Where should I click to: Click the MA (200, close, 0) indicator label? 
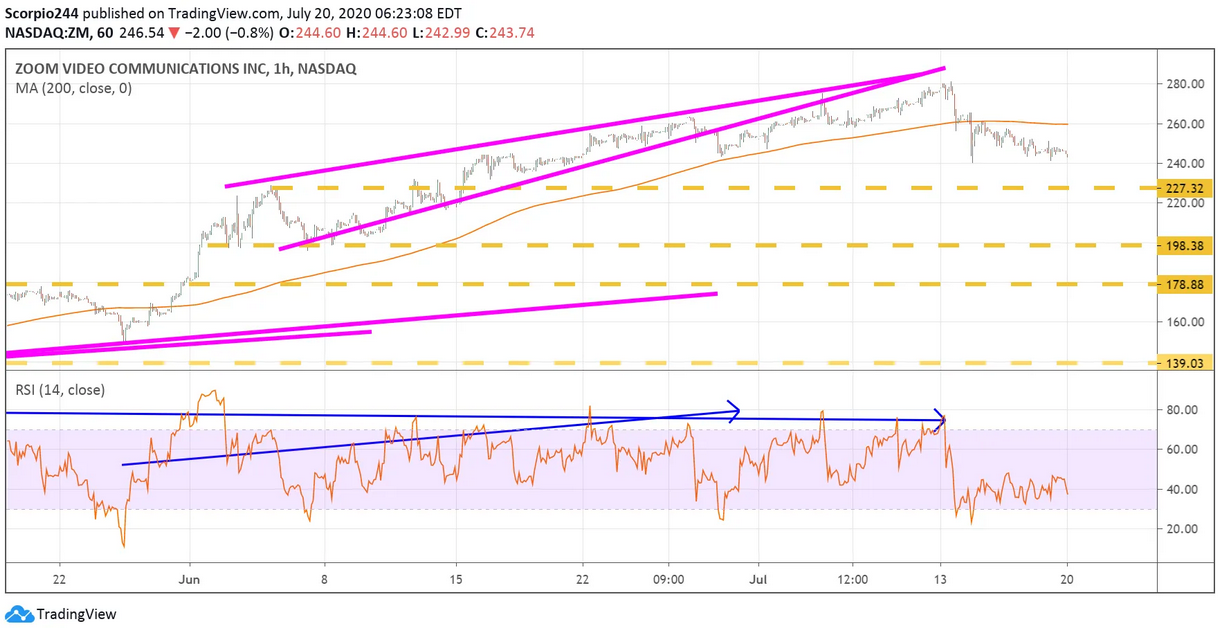coord(74,88)
